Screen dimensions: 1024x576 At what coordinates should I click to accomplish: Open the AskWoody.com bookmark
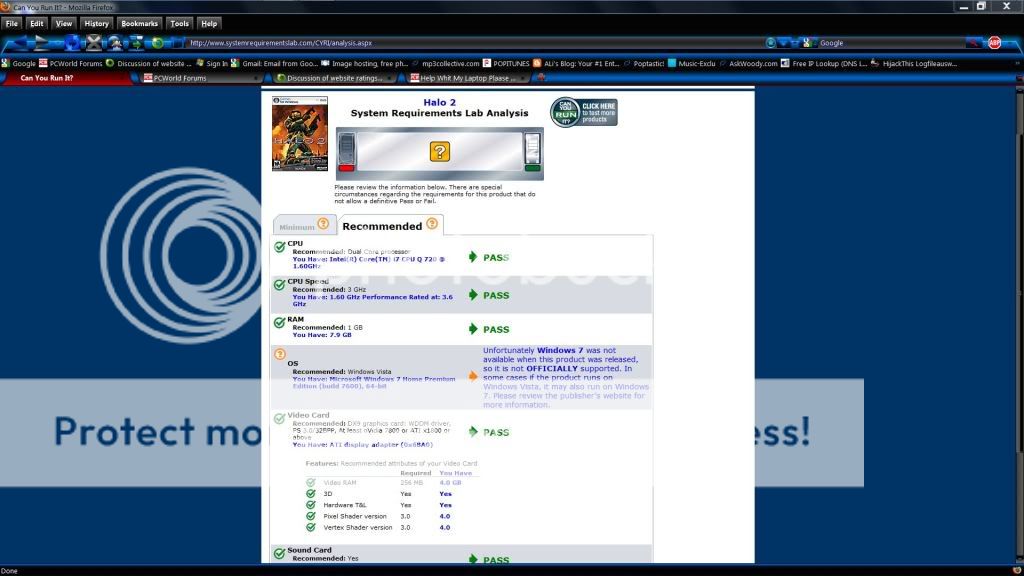[748, 63]
